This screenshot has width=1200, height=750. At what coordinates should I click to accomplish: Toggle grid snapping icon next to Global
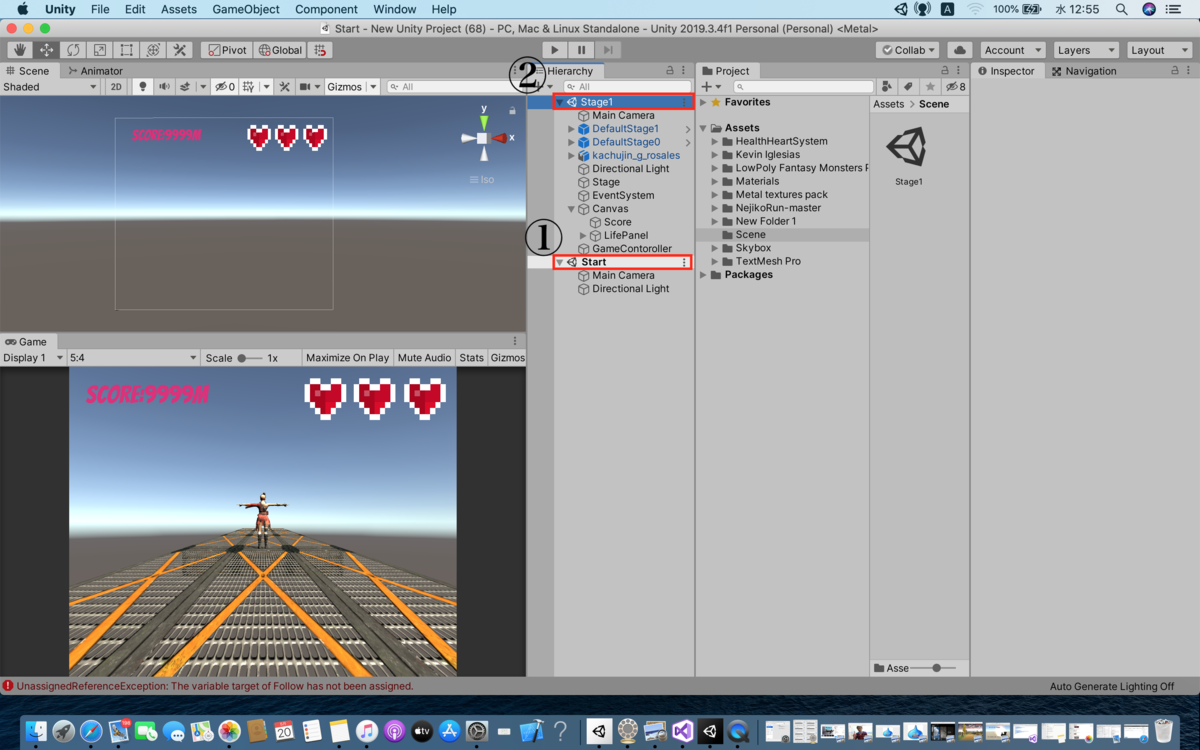click(x=320, y=50)
